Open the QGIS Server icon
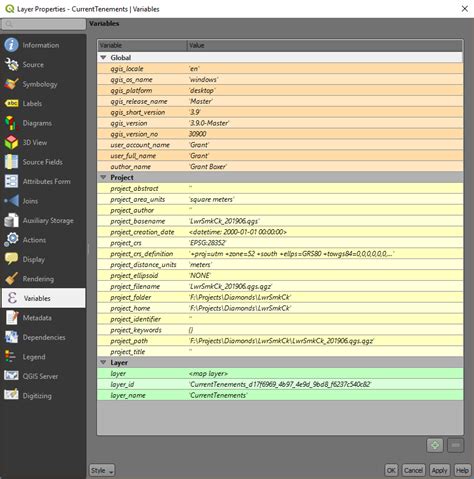 [11, 376]
